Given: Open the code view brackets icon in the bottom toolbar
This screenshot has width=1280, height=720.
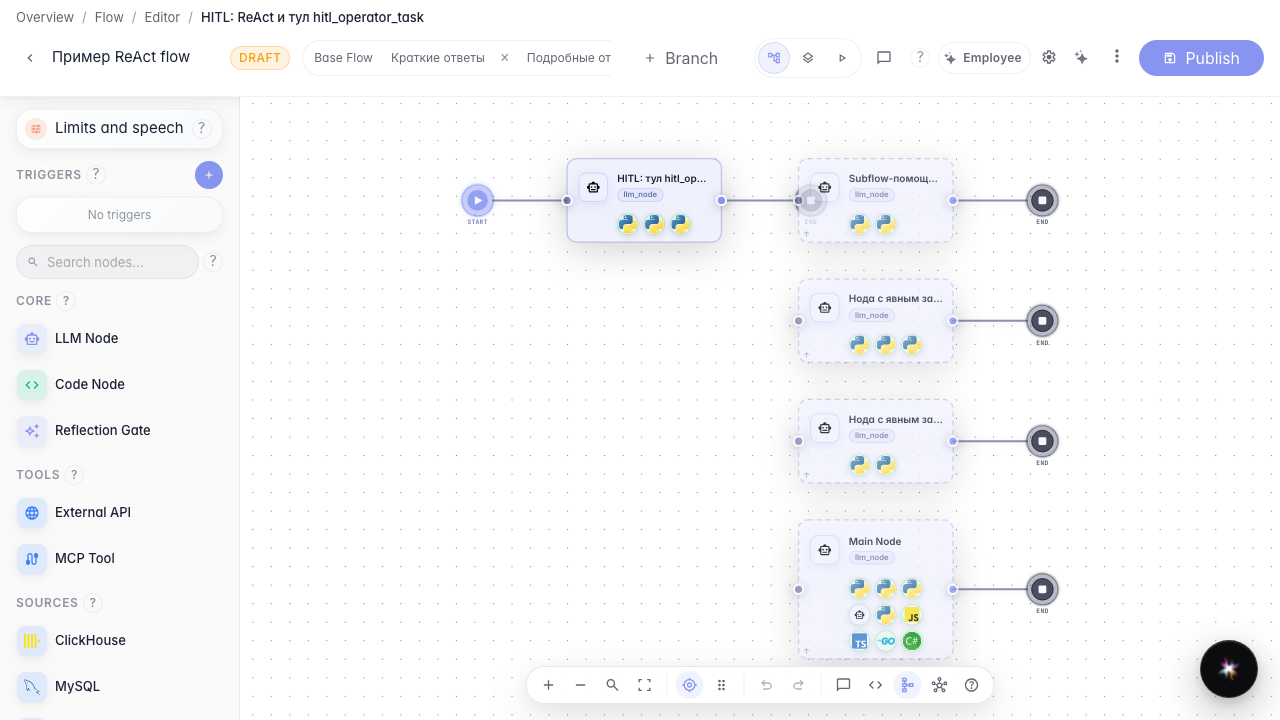Looking at the screenshot, I should tap(875, 685).
